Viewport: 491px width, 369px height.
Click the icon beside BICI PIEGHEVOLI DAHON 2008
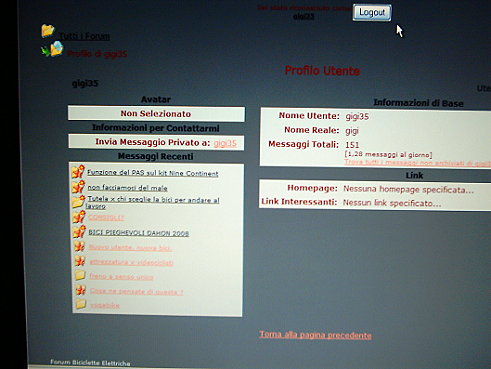point(79,231)
